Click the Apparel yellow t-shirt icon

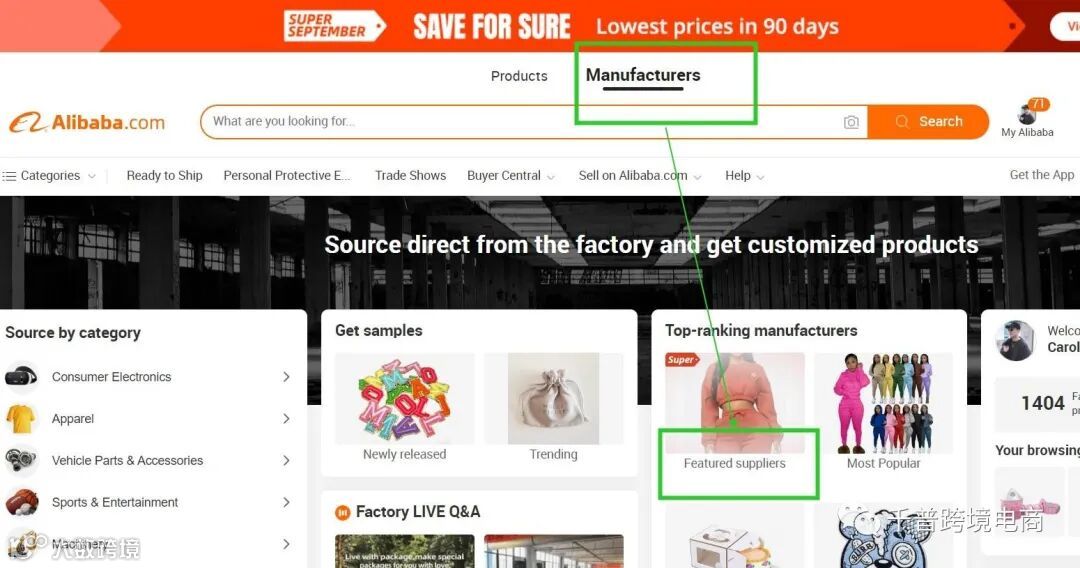point(21,419)
